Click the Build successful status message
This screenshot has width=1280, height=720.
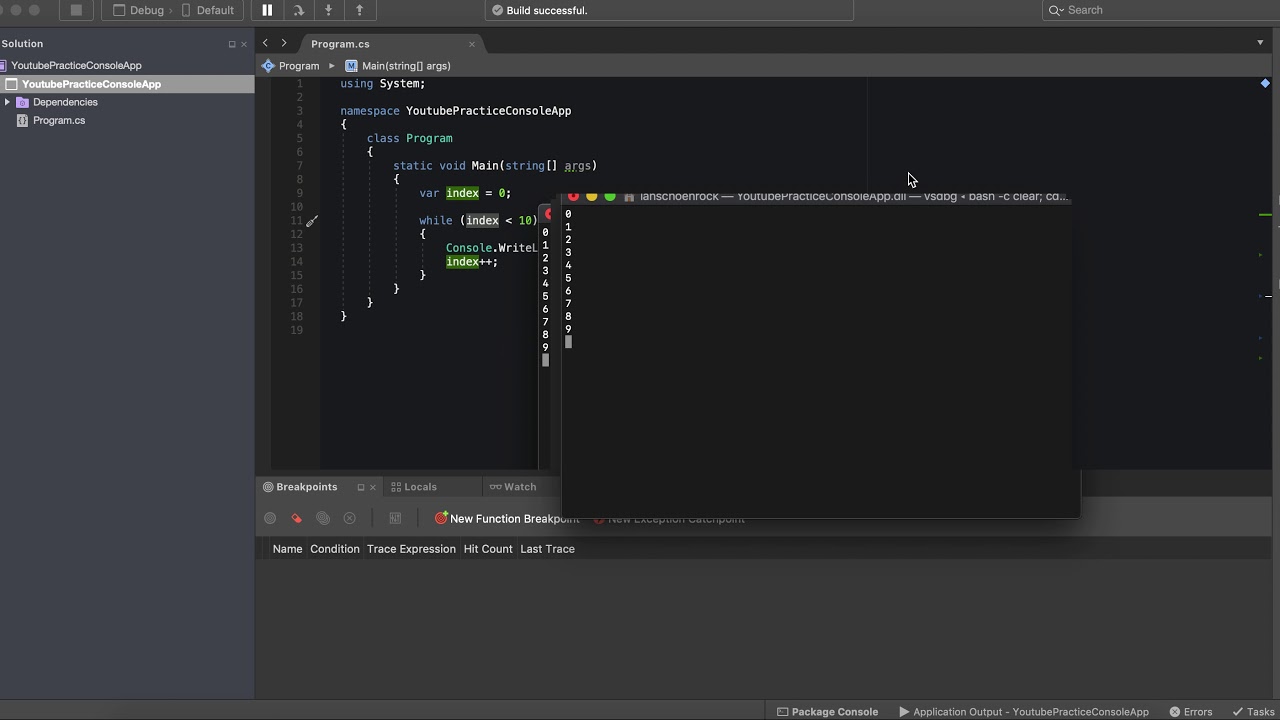[x=547, y=10]
